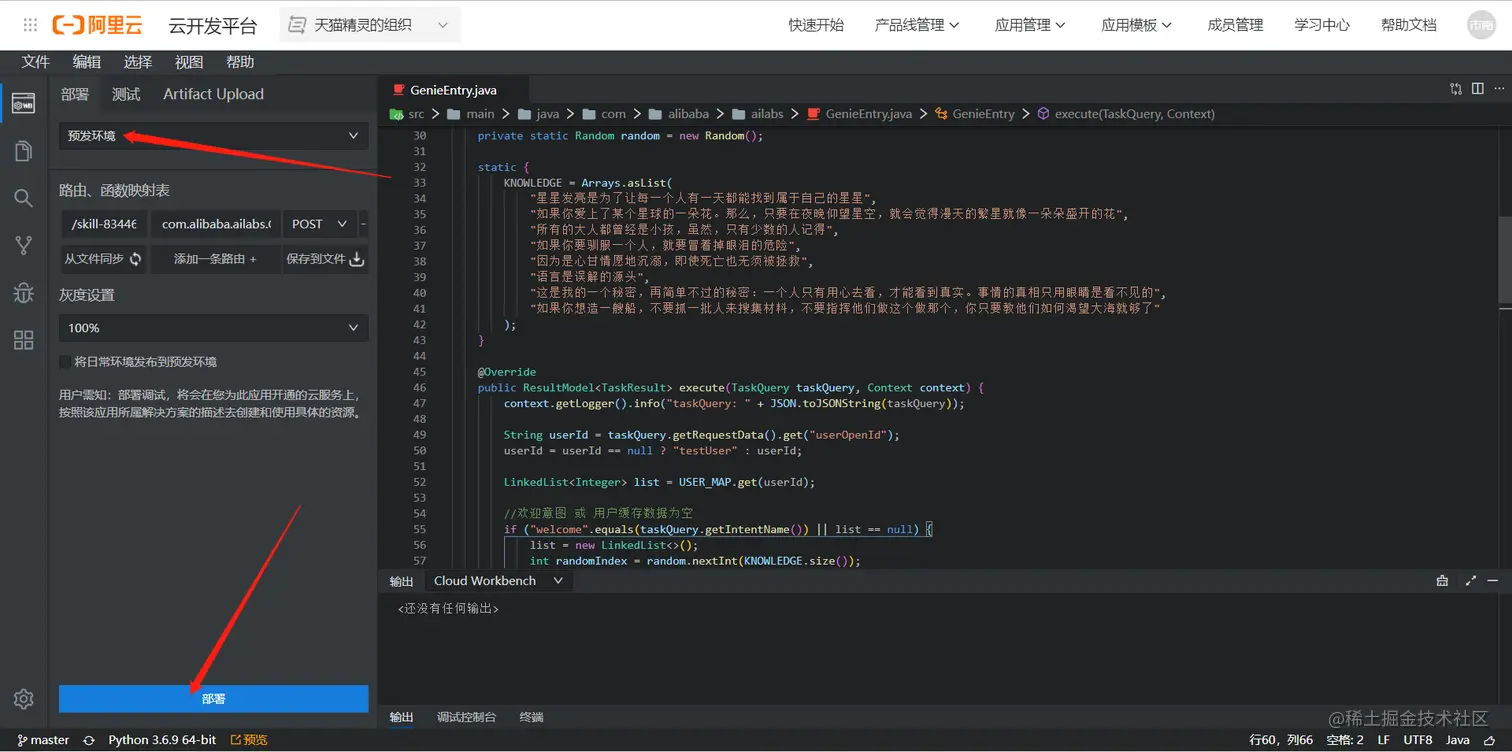Open the Cloud Workbench deploy sidebar icon
The image size is (1512, 752).
pyautogui.click(x=23, y=103)
